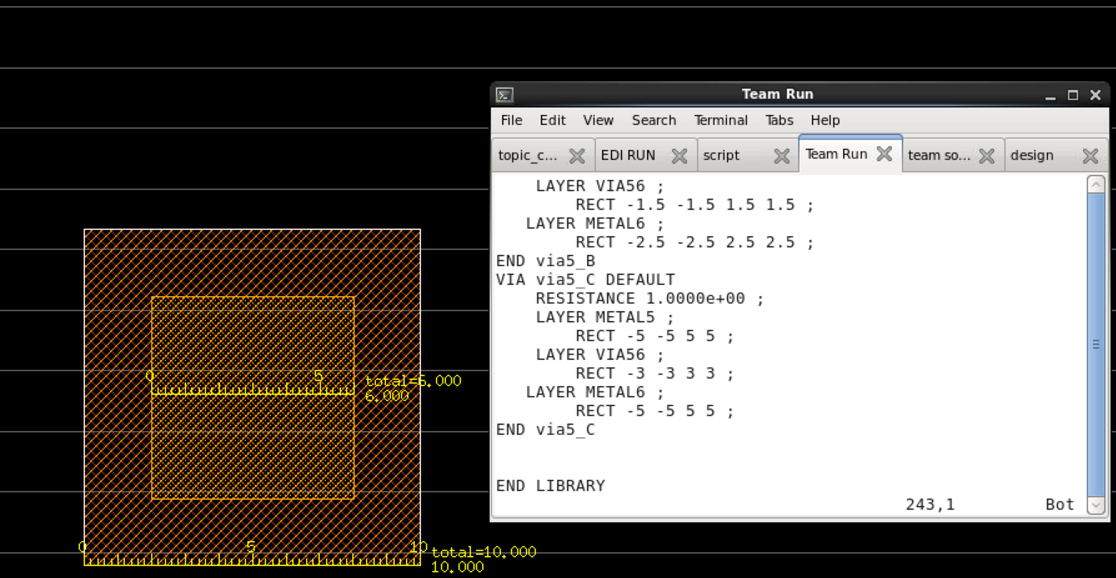The height and width of the screenshot is (578, 1116).
Task: Close the team so... tab
Action: [x=986, y=155]
